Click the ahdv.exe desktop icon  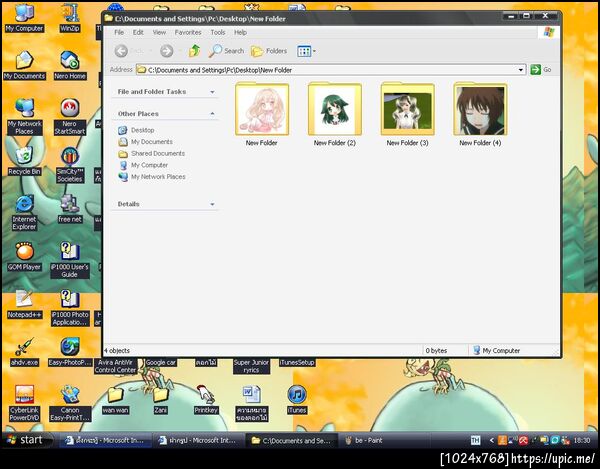[x=24, y=352]
